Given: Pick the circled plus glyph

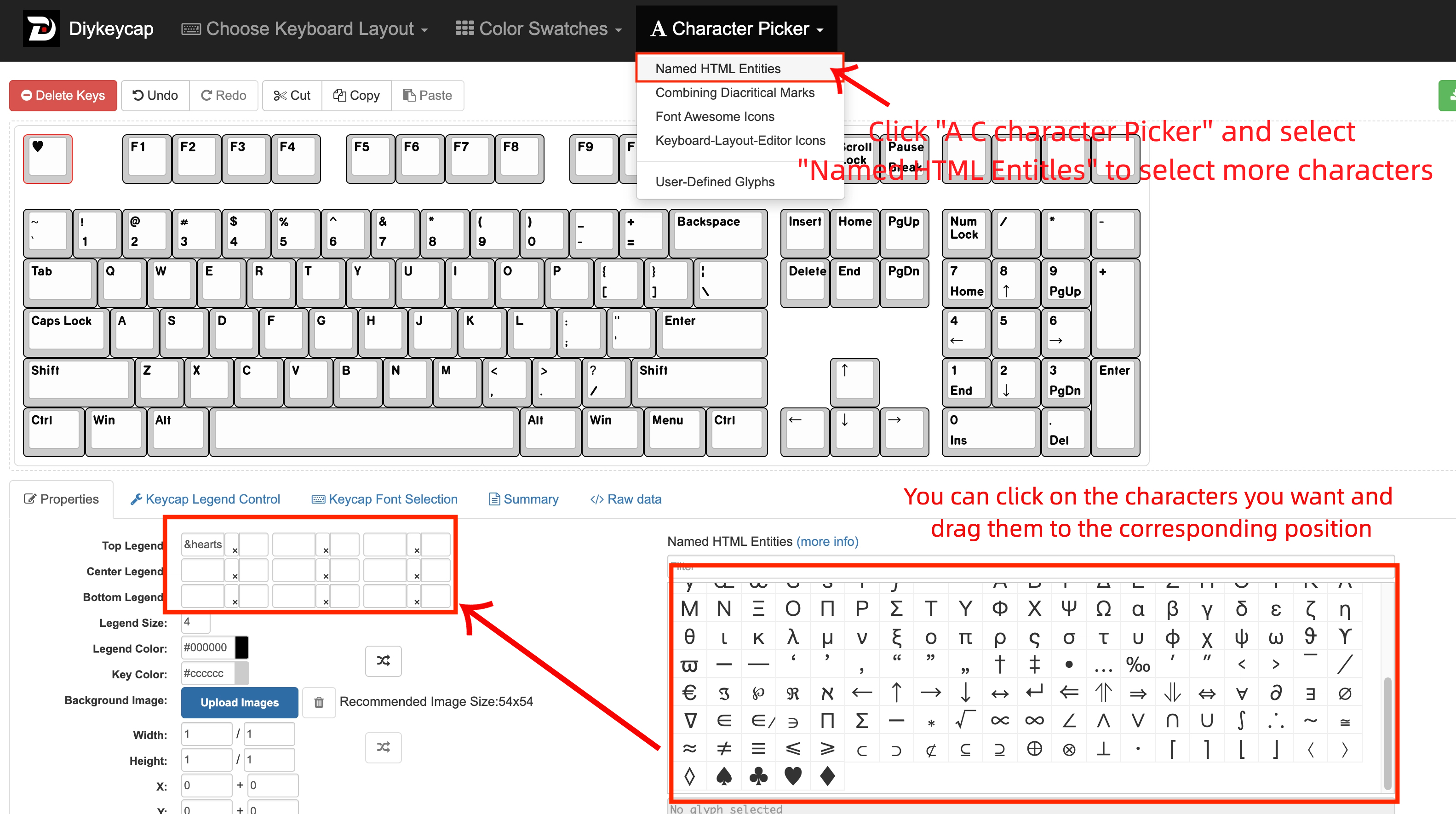Looking at the screenshot, I should pos(1034,748).
